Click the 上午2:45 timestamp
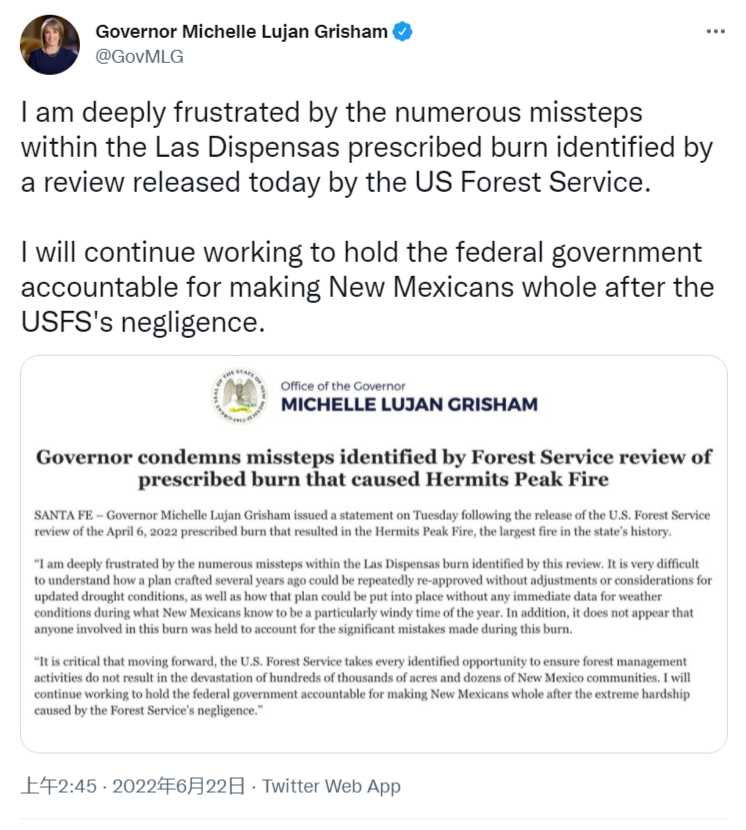The width and height of the screenshot is (746, 830). (x=59, y=786)
